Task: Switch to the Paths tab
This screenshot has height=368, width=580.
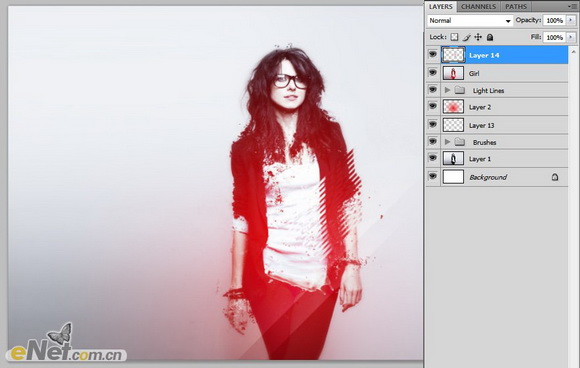Action: tap(516, 7)
